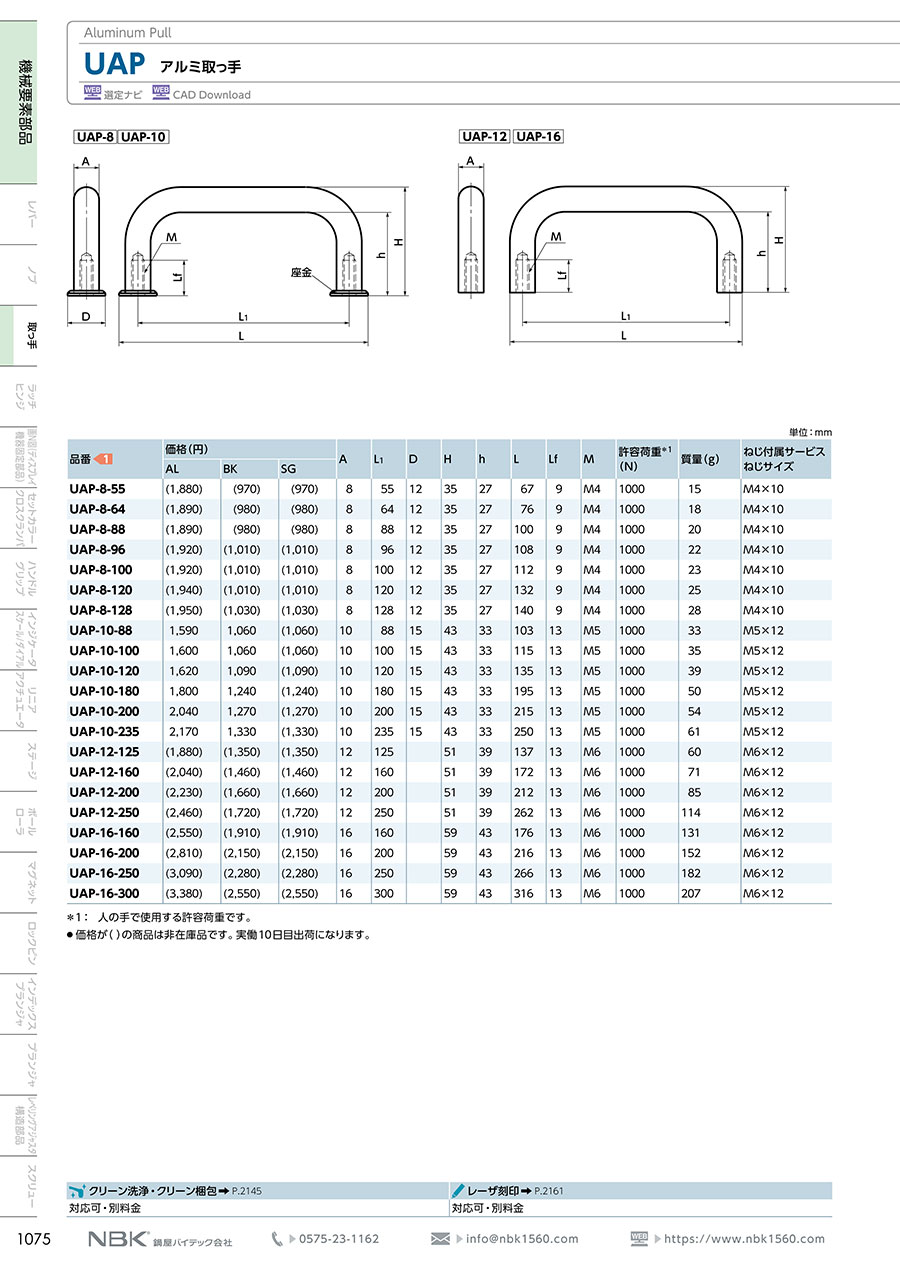Click the laser engraving pencil icon
Screen dimensions: 900x1272
(x=458, y=1191)
